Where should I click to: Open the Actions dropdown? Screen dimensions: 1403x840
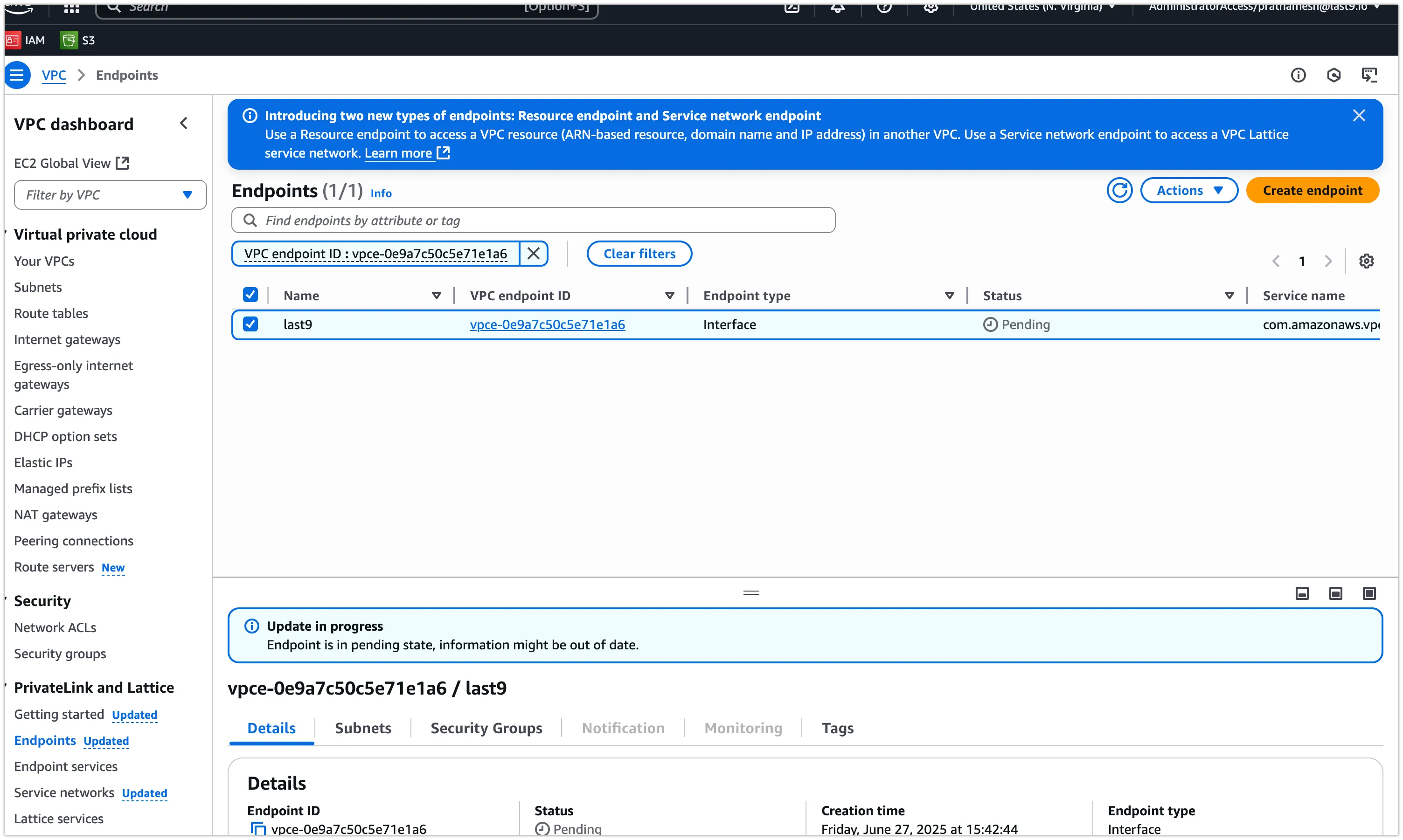point(1188,190)
